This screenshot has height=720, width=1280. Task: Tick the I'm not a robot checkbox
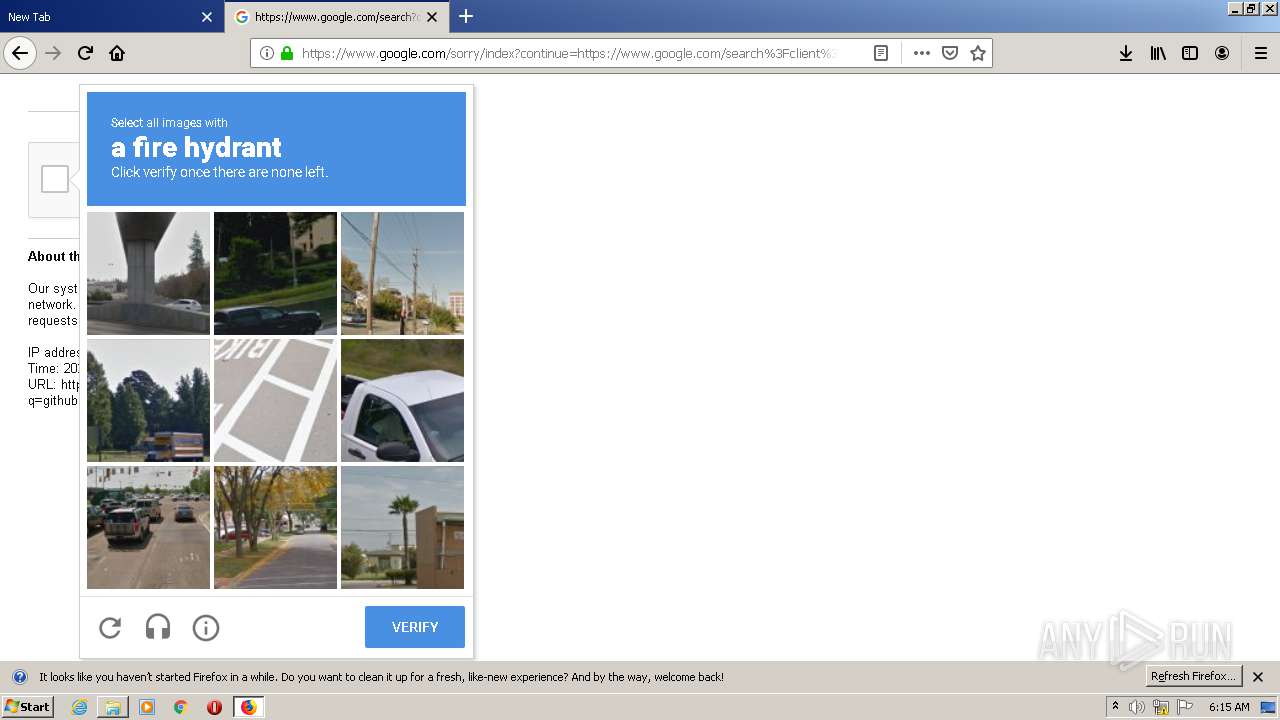pyautogui.click(x=55, y=179)
